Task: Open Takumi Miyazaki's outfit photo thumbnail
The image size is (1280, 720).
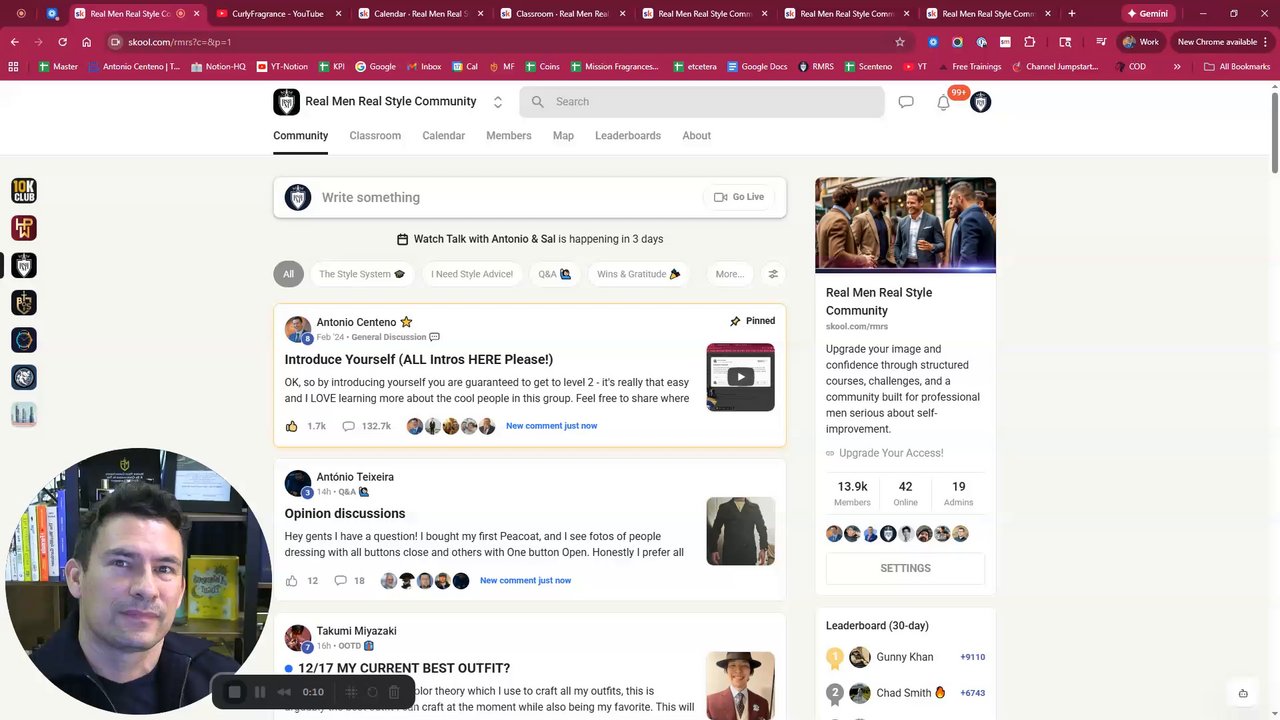Action: (740, 686)
